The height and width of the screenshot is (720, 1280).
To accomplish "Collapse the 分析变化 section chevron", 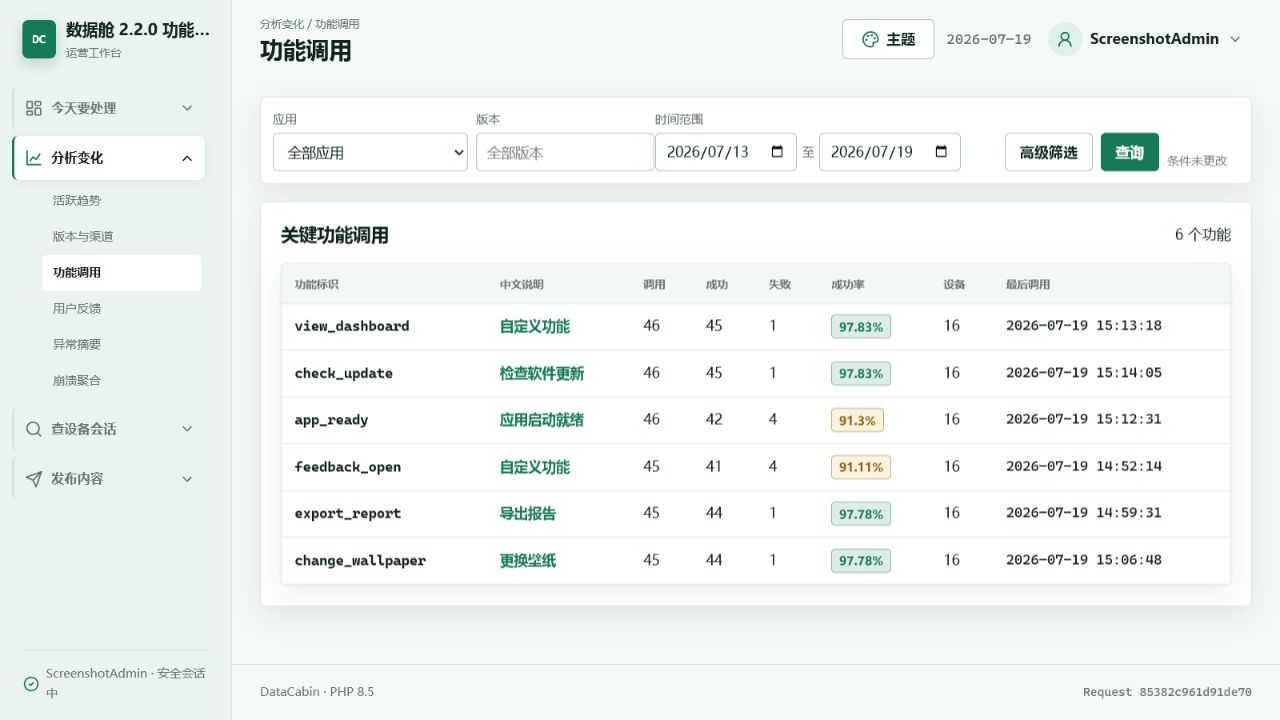I will tap(187, 158).
